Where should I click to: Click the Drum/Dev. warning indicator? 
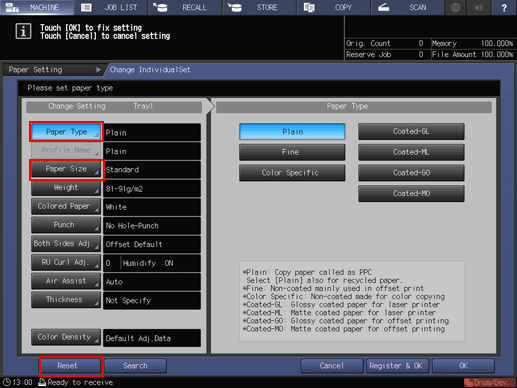click(x=489, y=383)
